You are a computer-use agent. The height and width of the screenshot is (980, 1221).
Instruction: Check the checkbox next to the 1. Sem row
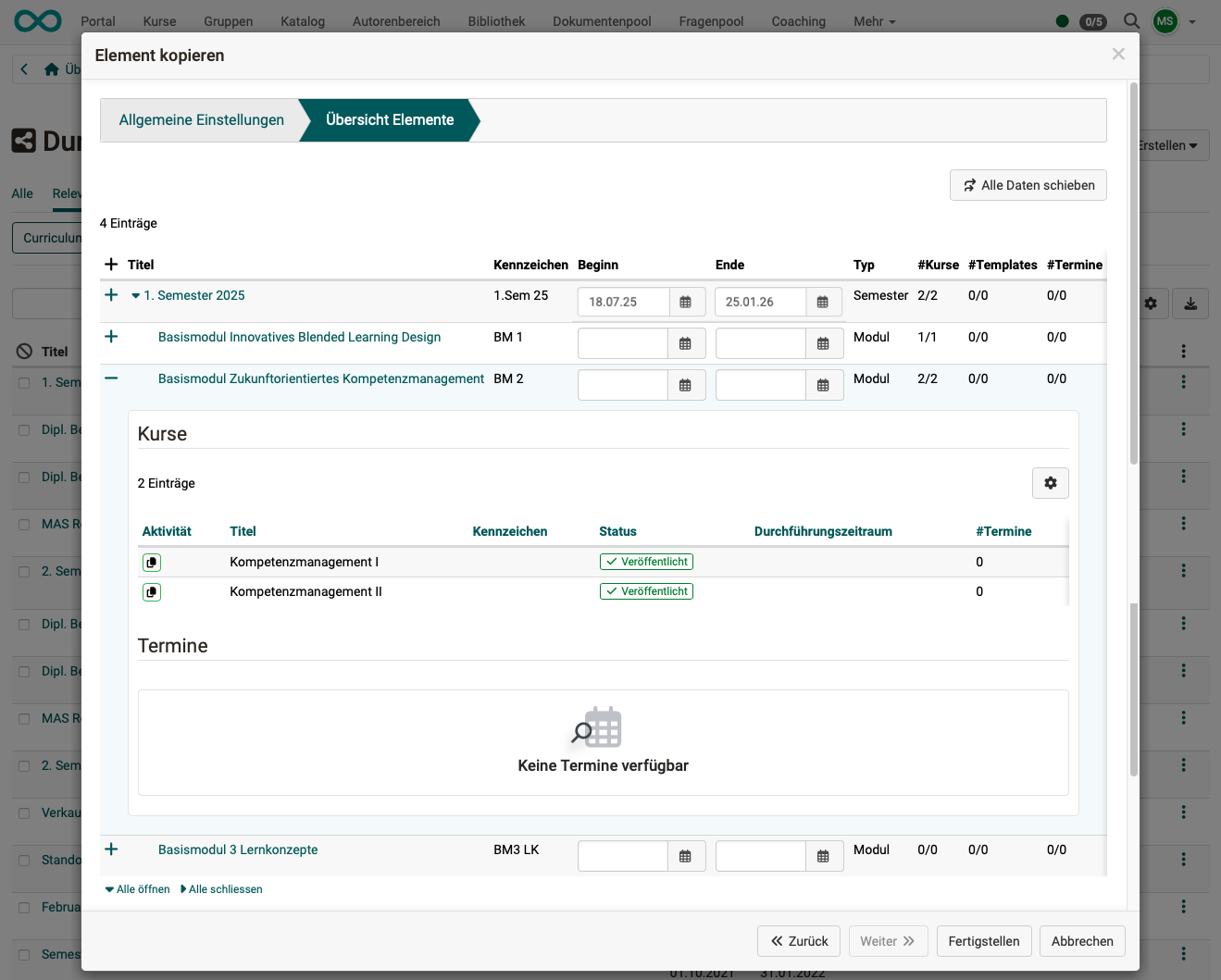click(x=22, y=381)
